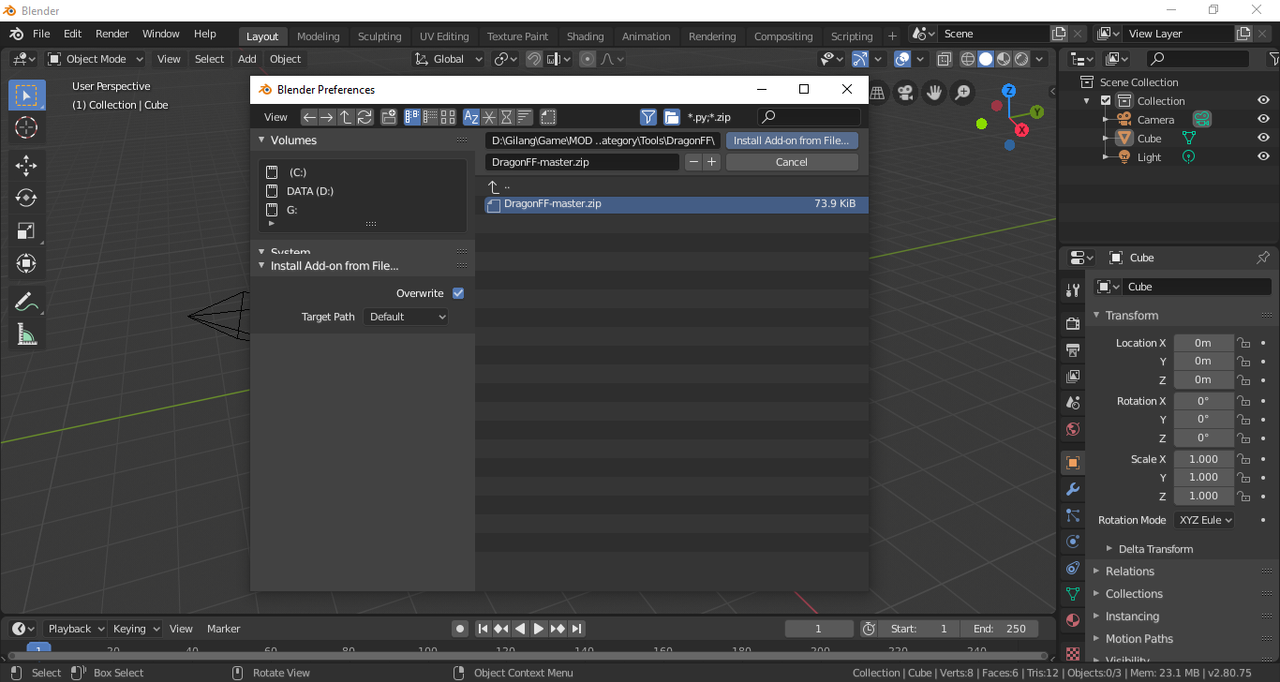Activate the Select Box tool
This screenshot has width=1280, height=682.
pyautogui.click(x=27, y=95)
